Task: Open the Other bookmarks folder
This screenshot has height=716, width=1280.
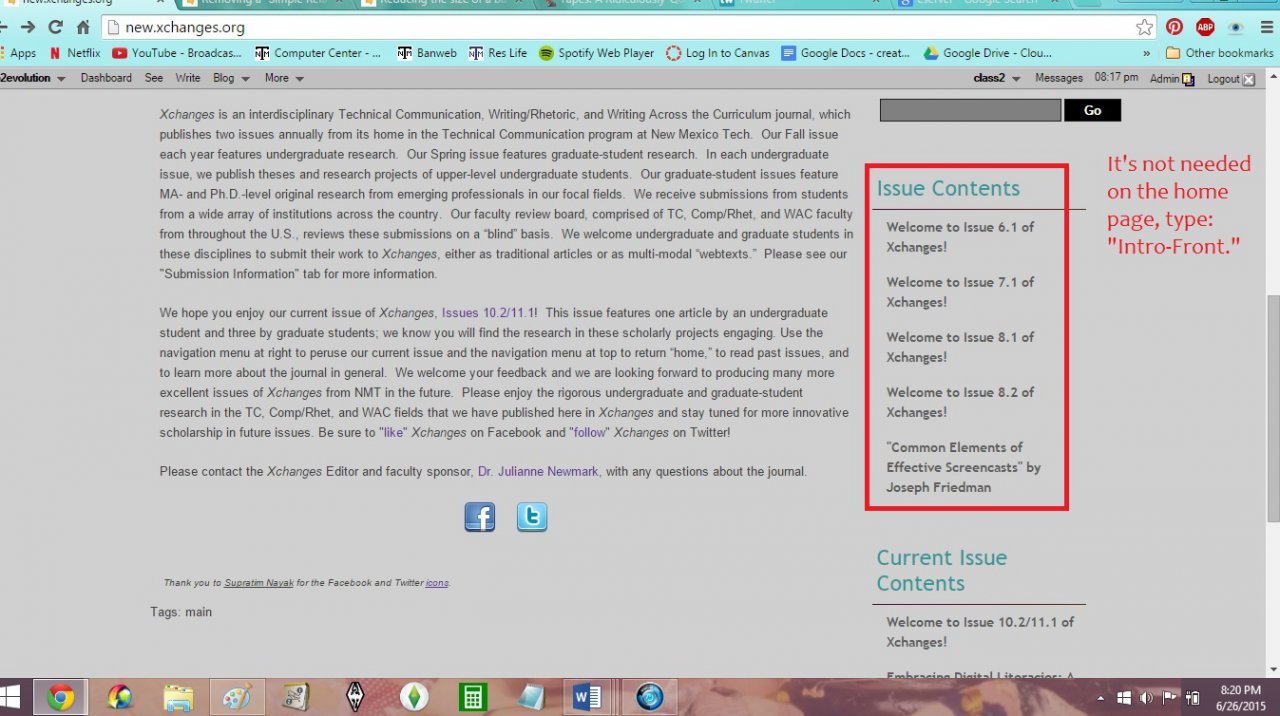Action: (x=1219, y=53)
